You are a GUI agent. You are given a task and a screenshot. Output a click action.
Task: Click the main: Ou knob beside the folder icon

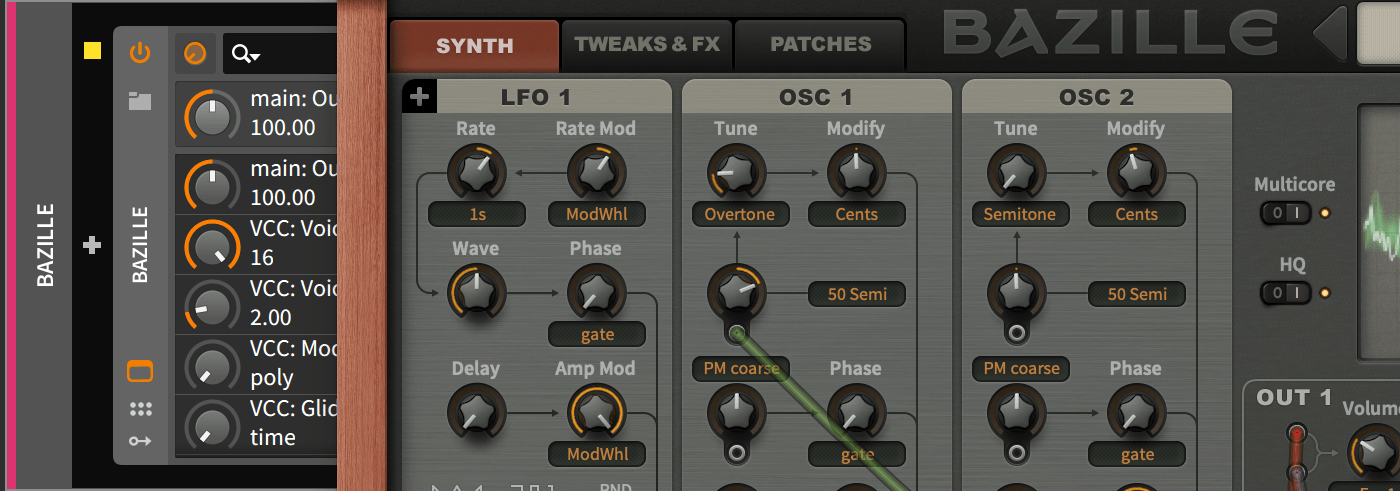coord(212,117)
